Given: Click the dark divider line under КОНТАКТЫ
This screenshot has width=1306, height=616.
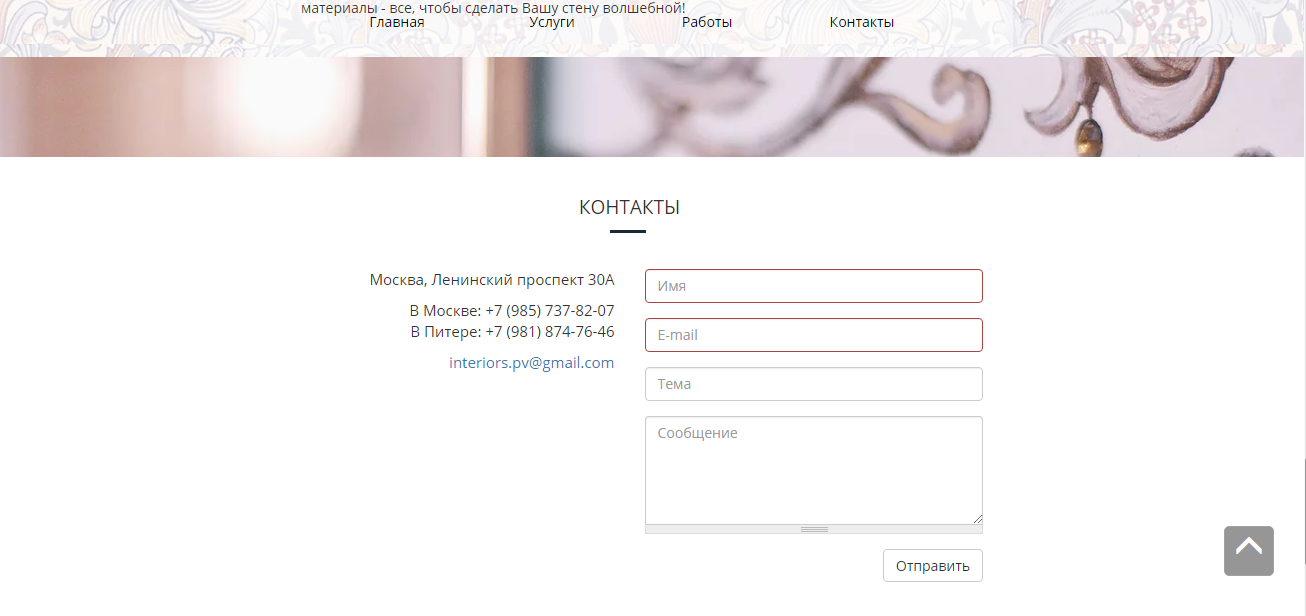Looking at the screenshot, I should (628, 232).
